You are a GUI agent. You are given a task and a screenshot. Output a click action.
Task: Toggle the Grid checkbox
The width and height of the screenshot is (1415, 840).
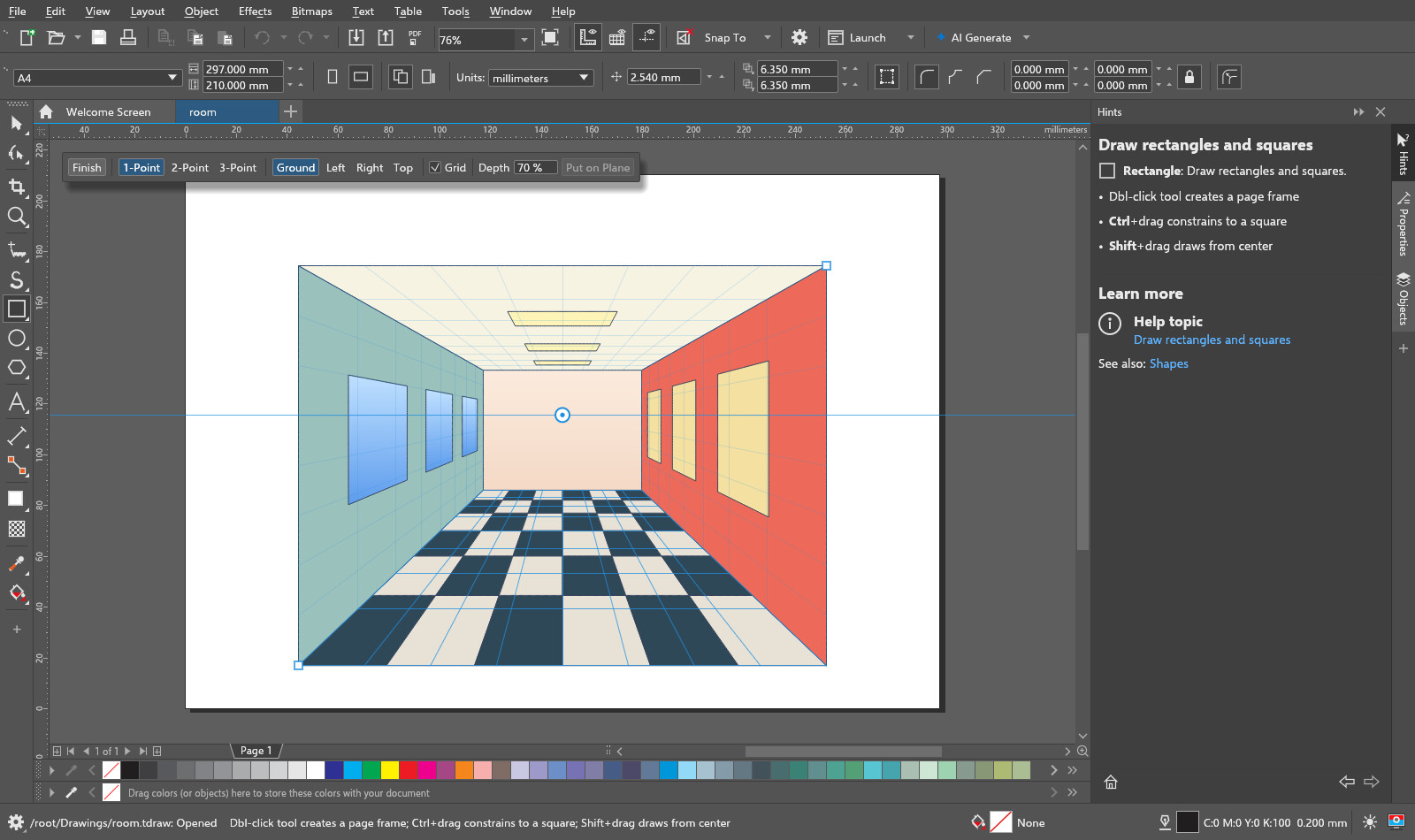435,167
